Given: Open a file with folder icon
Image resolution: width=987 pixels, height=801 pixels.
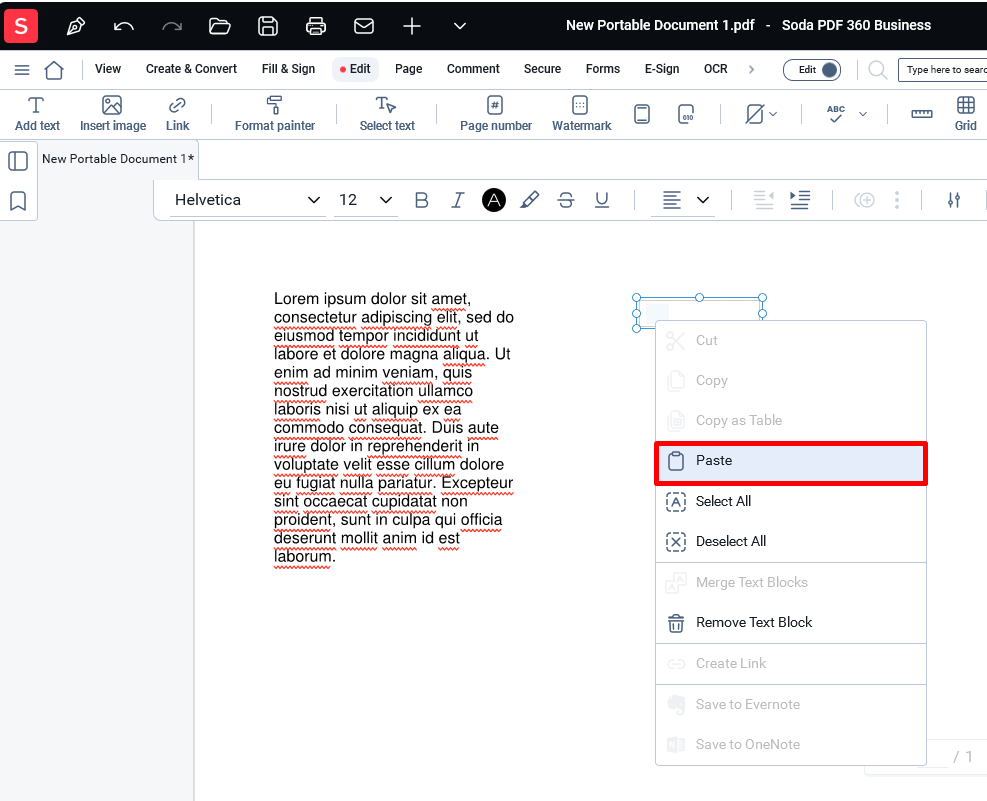Looking at the screenshot, I should point(220,26).
